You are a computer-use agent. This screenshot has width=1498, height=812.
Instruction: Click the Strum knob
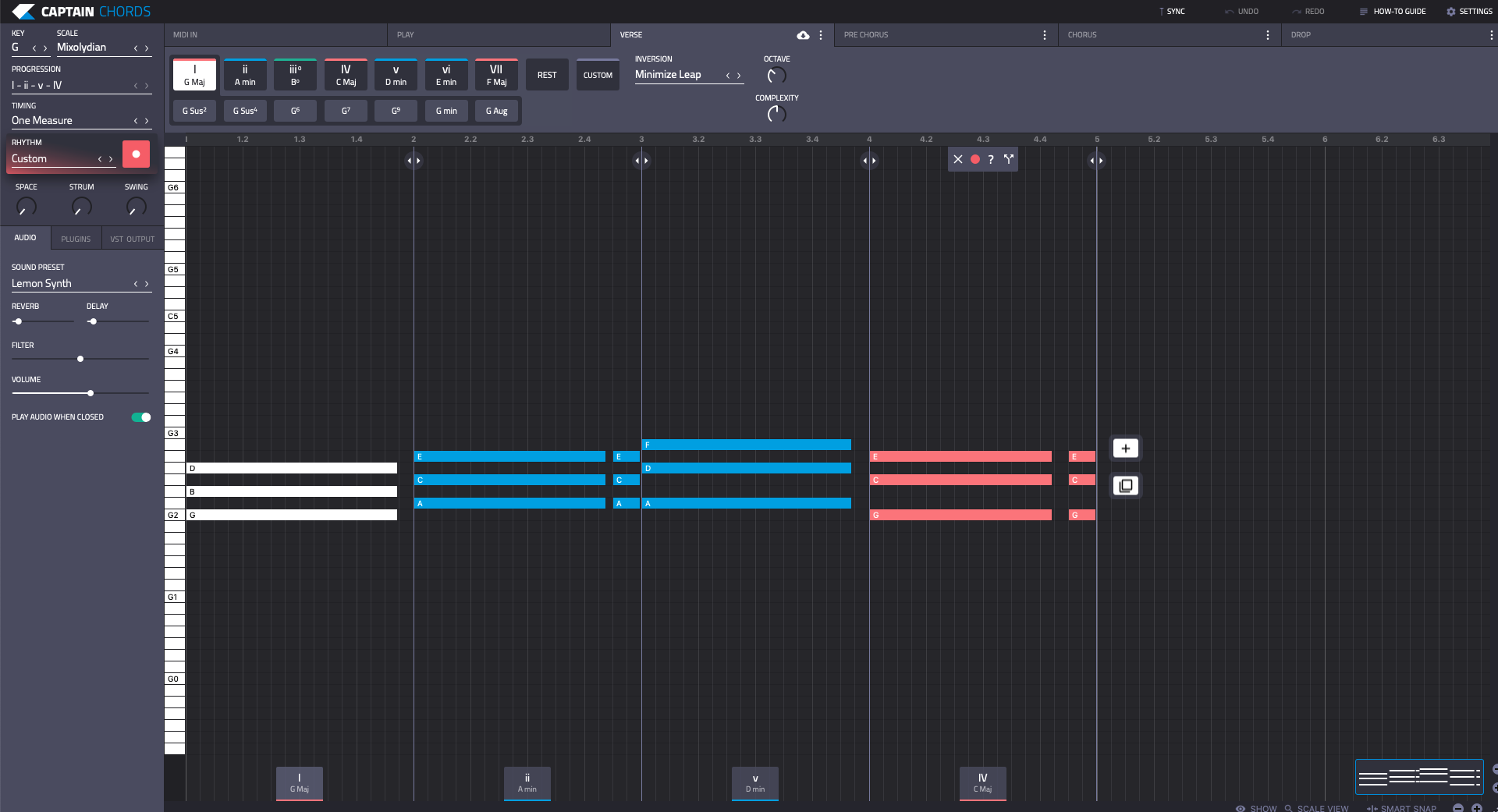[x=82, y=207]
